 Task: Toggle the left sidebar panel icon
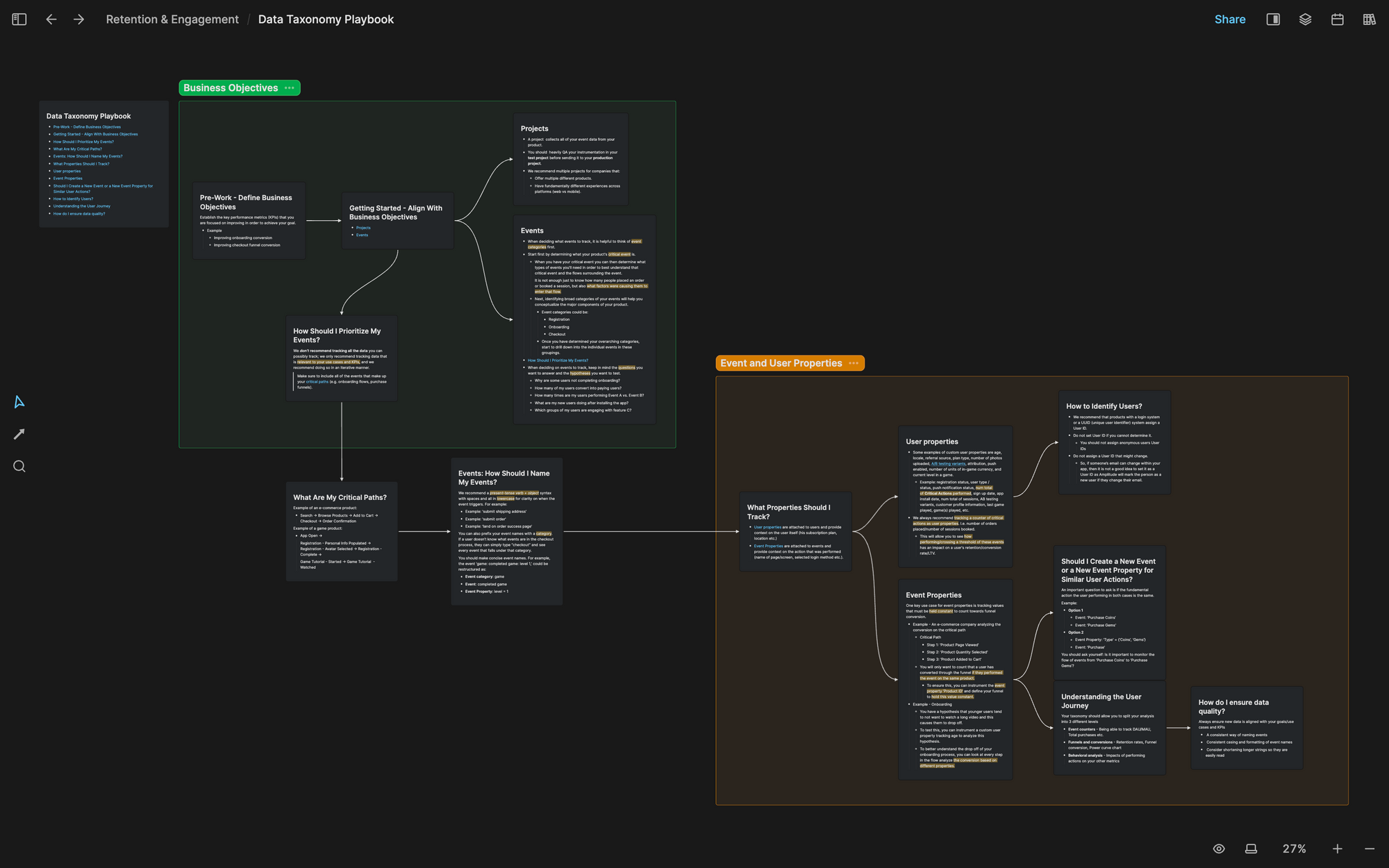[x=19, y=19]
